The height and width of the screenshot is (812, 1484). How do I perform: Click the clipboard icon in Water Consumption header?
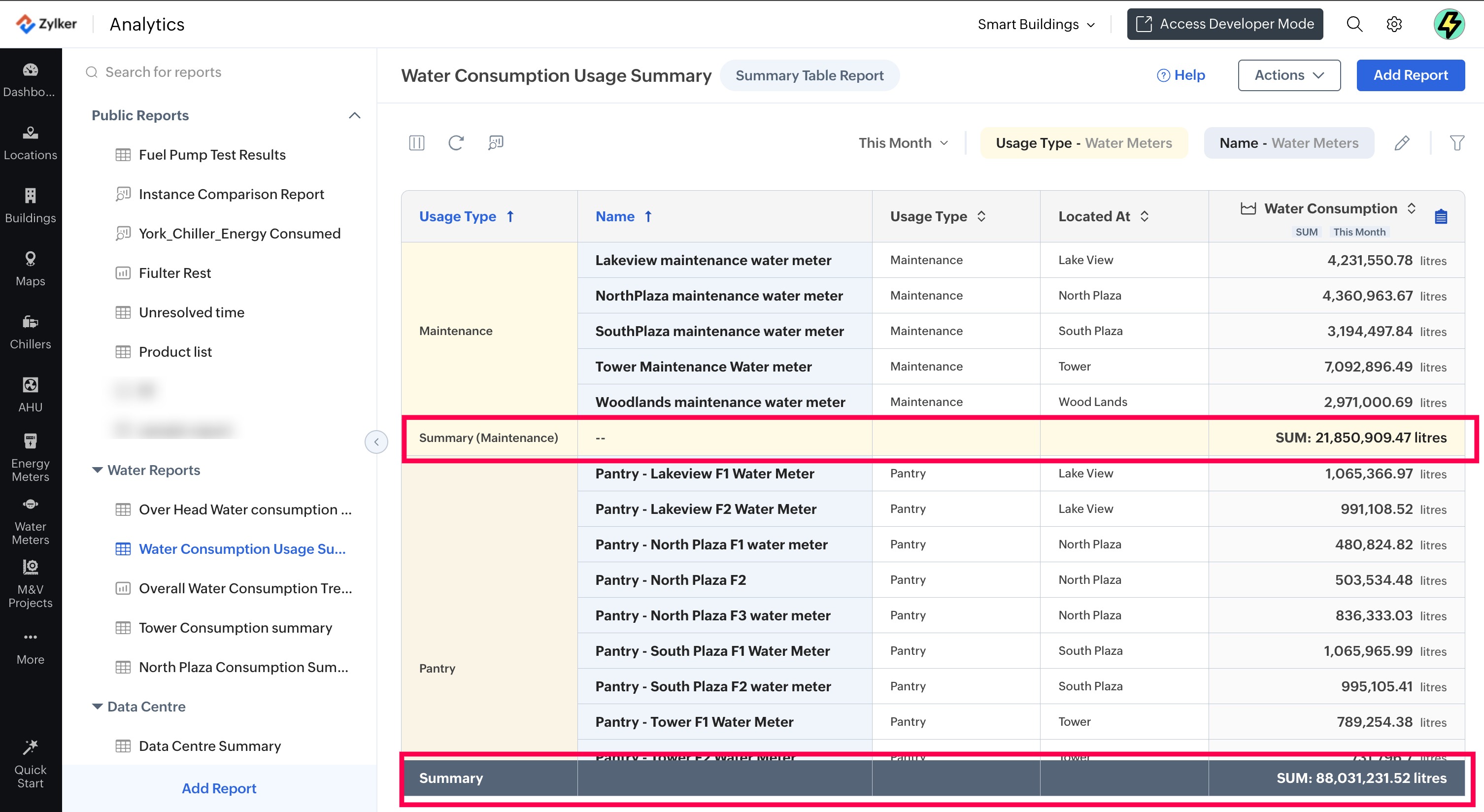(1441, 217)
